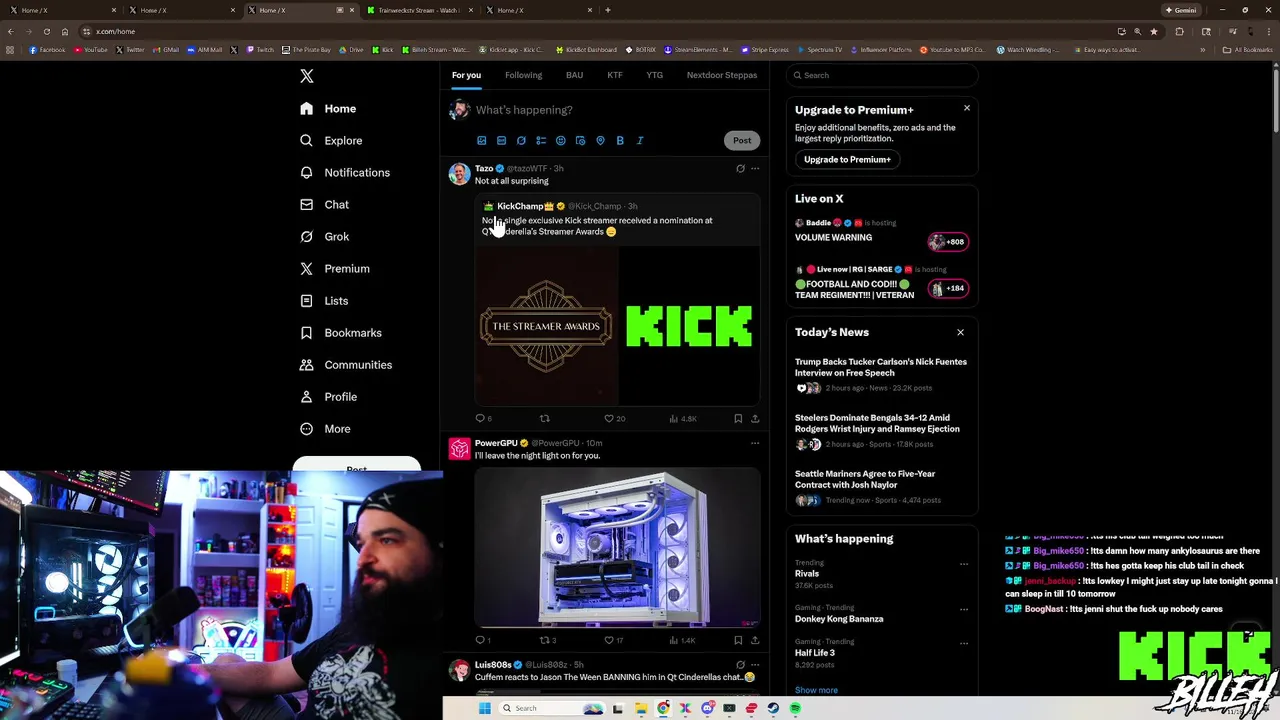
Task: Click the Windows Start button
Action: pyautogui.click(x=485, y=708)
